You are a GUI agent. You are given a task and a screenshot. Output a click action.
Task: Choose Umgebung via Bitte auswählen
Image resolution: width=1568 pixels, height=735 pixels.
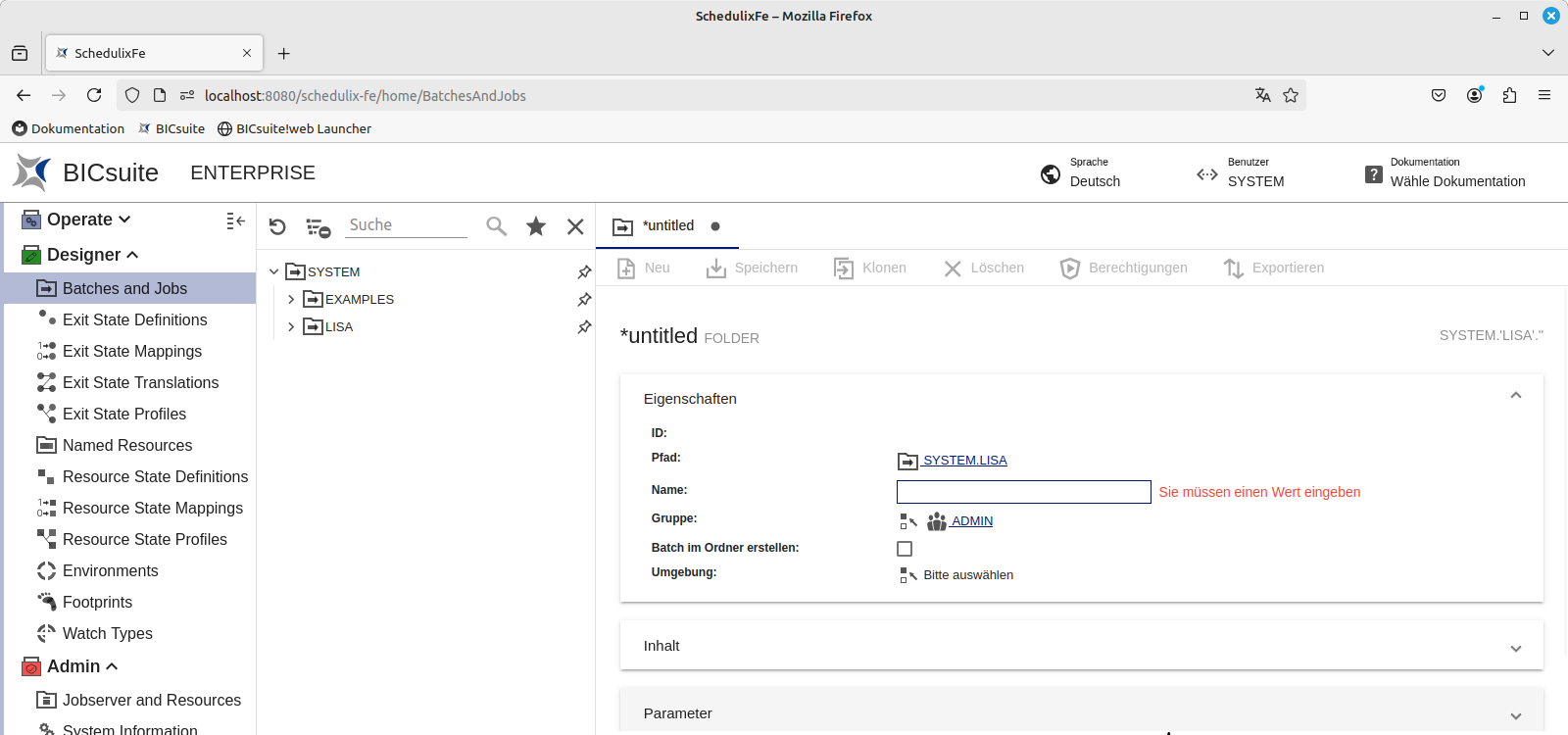coord(967,575)
